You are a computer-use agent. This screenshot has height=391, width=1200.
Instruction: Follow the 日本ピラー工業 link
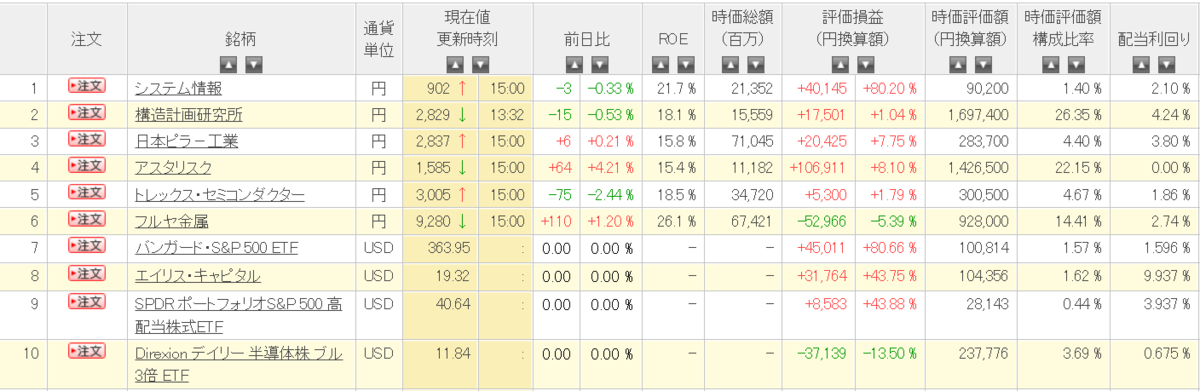[186, 141]
